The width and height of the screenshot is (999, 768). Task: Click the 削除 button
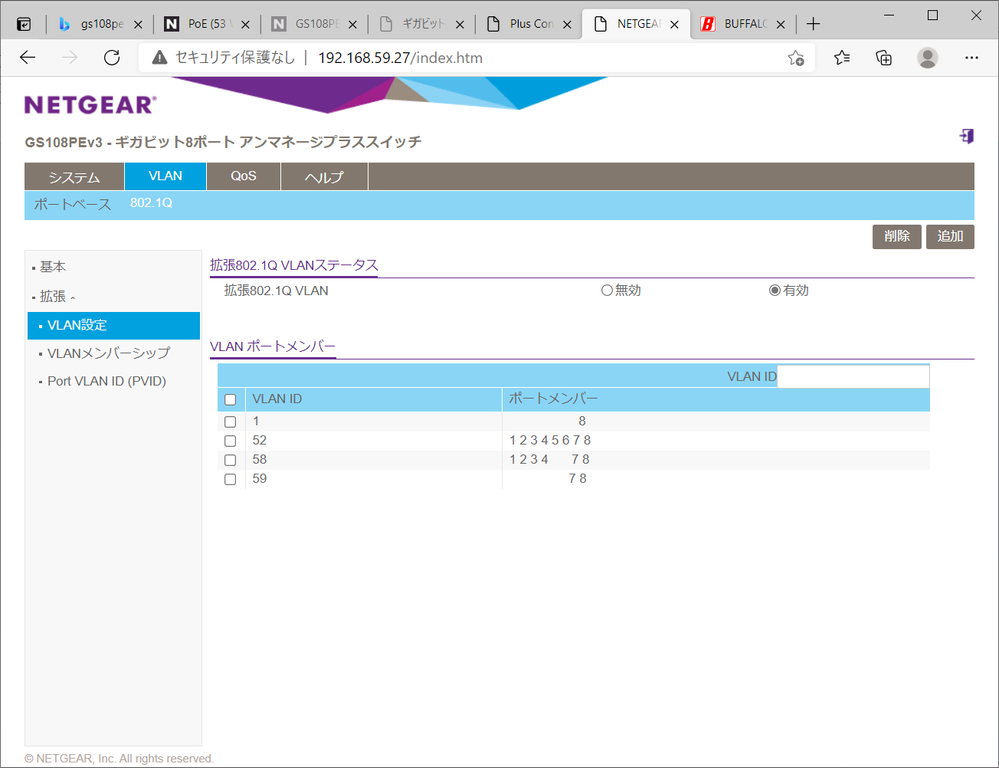pos(896,236)
